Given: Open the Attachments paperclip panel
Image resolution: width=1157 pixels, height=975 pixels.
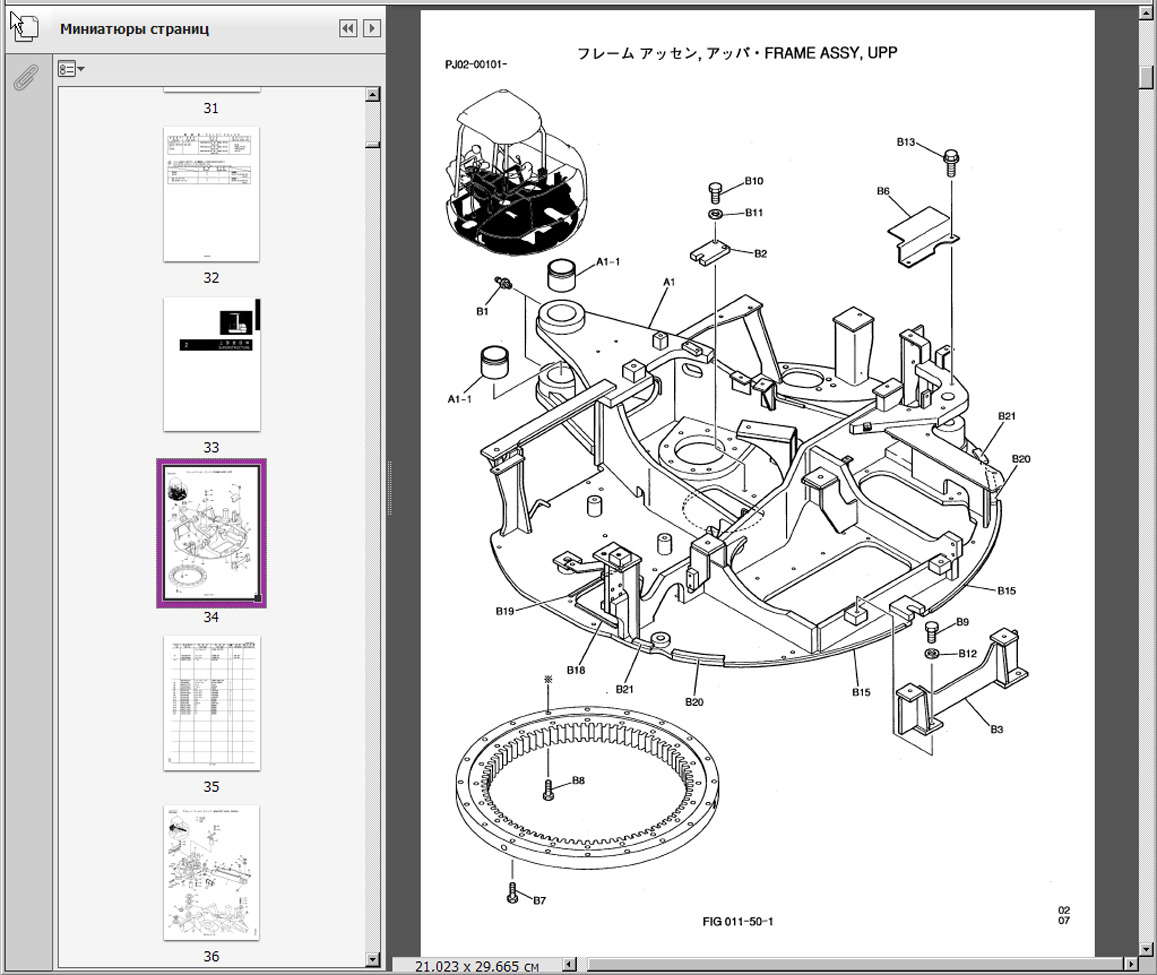Looking at the screenshot, I should coord(25,77).
